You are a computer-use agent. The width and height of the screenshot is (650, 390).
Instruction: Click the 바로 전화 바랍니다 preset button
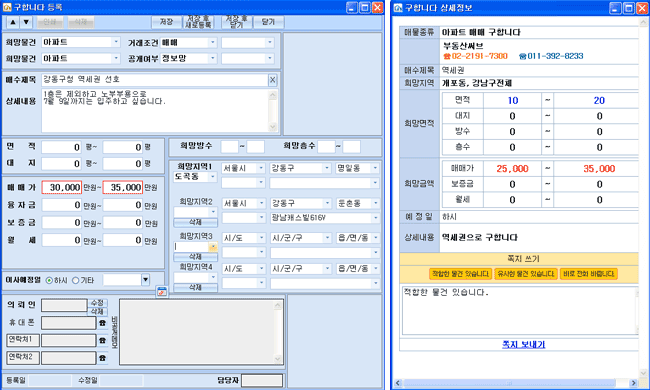(589, 274)
